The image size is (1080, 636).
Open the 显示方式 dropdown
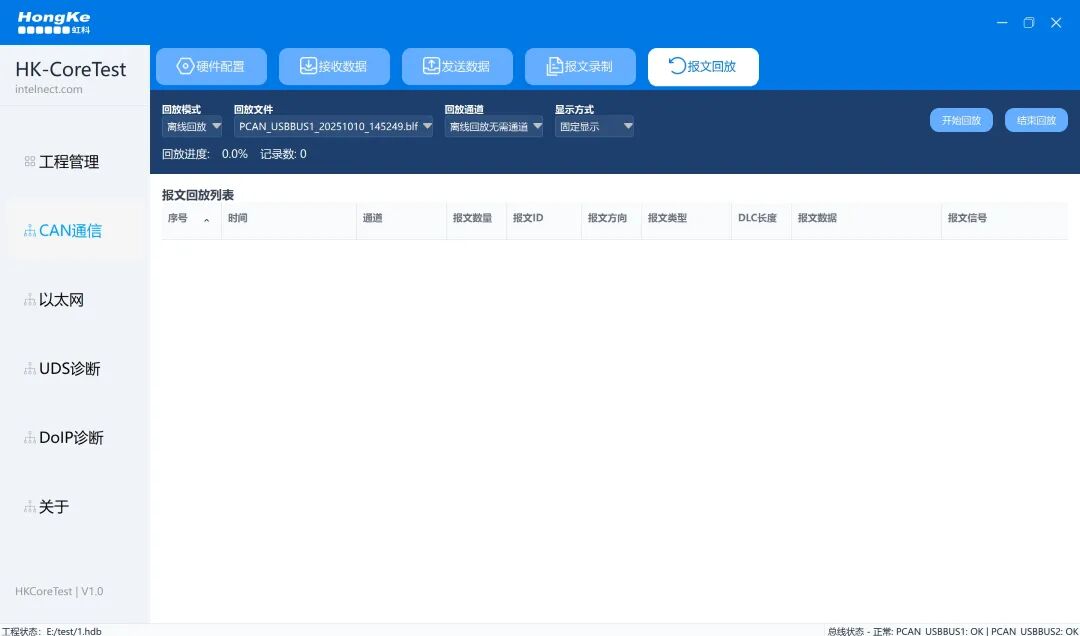point(594,126)
